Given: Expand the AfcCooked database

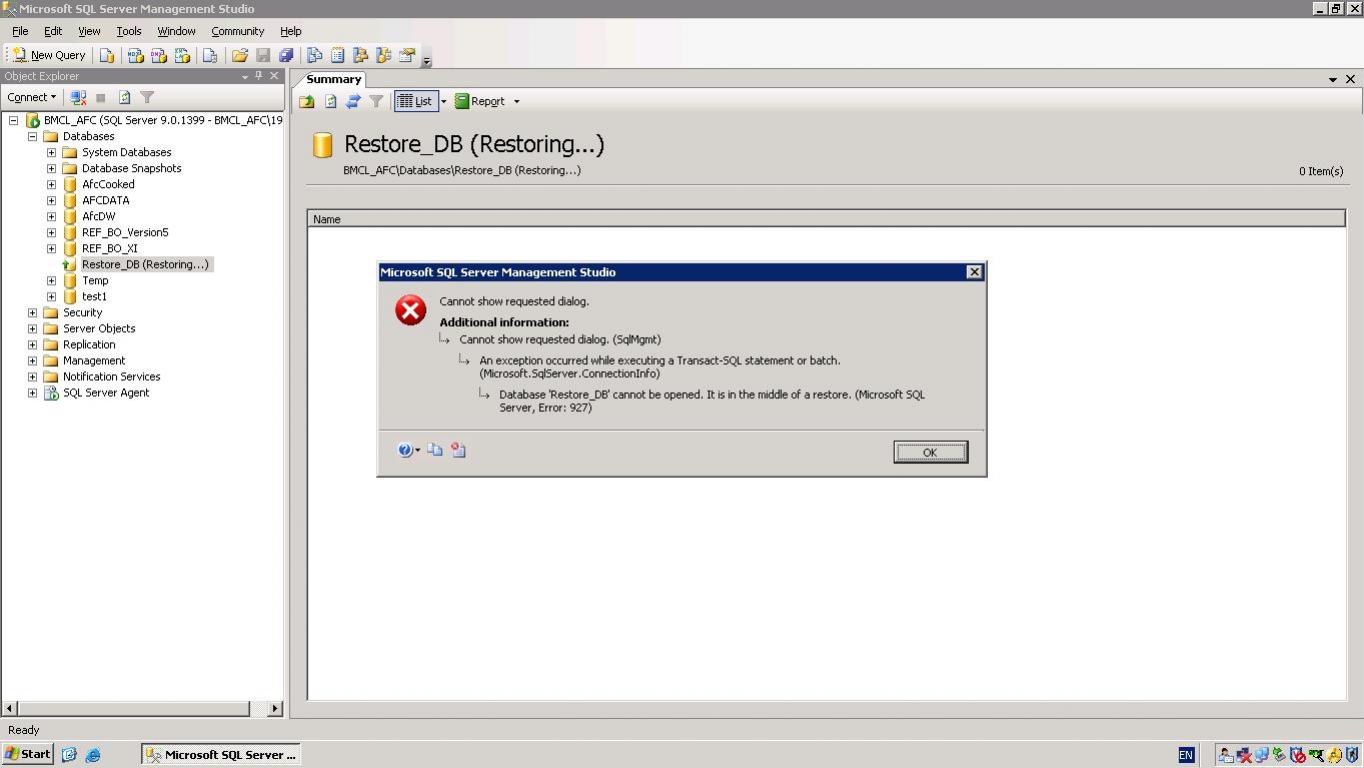Looking at the screenshot, I should [51, 184].
